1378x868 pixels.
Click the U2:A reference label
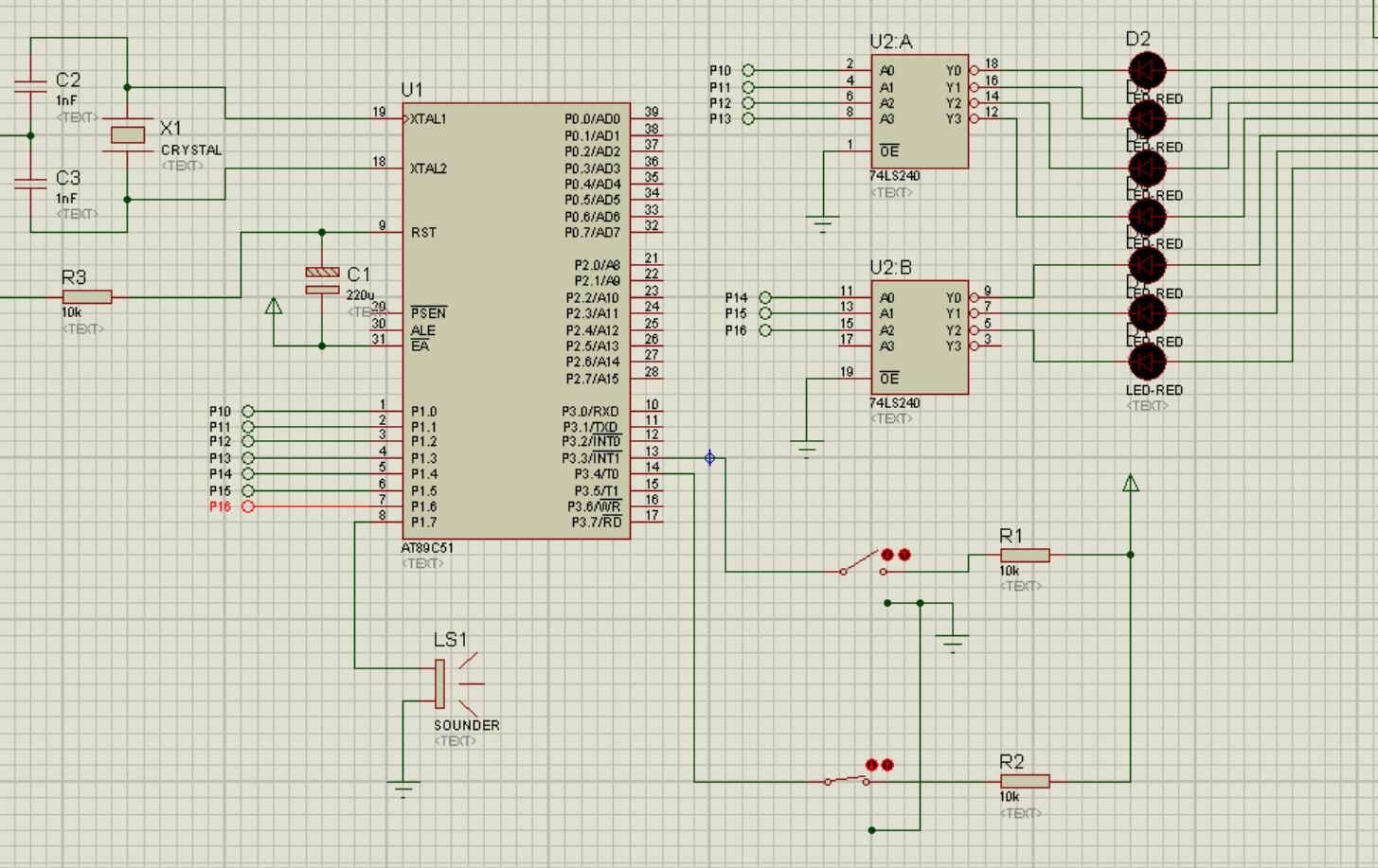click(x=891, y=42)
